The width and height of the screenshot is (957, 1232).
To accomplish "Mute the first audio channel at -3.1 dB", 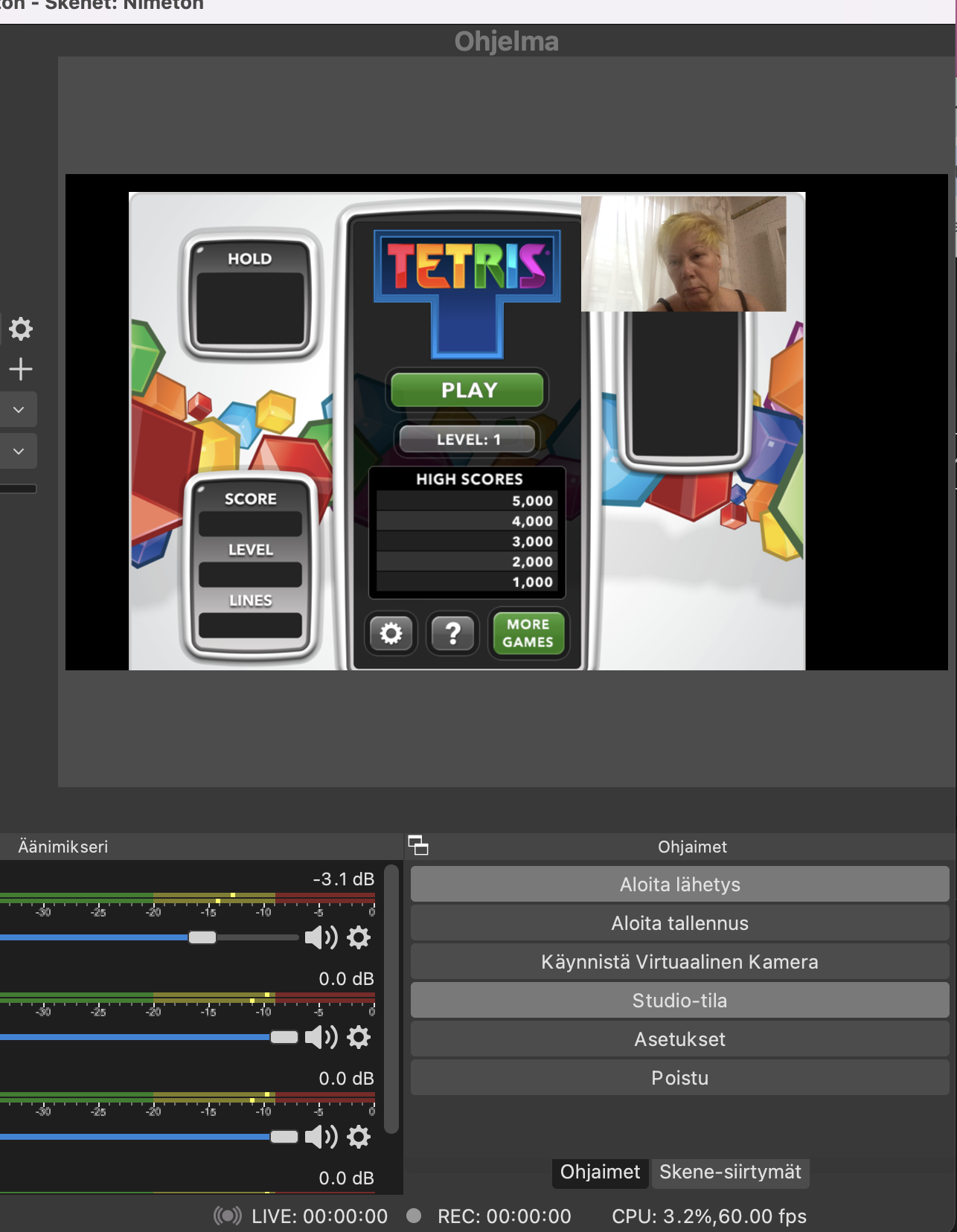I will (321, 937).
